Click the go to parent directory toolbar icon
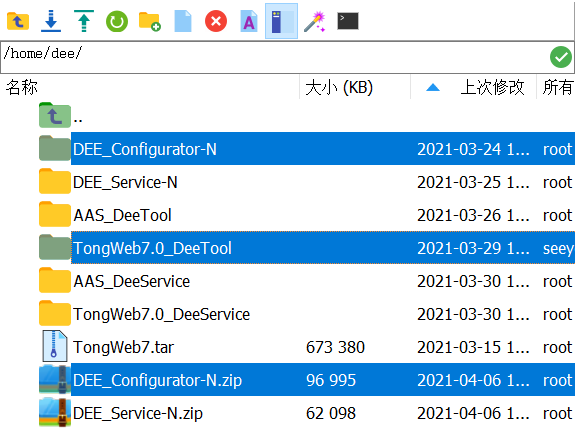Screen dimensions: 576x429 18,21
